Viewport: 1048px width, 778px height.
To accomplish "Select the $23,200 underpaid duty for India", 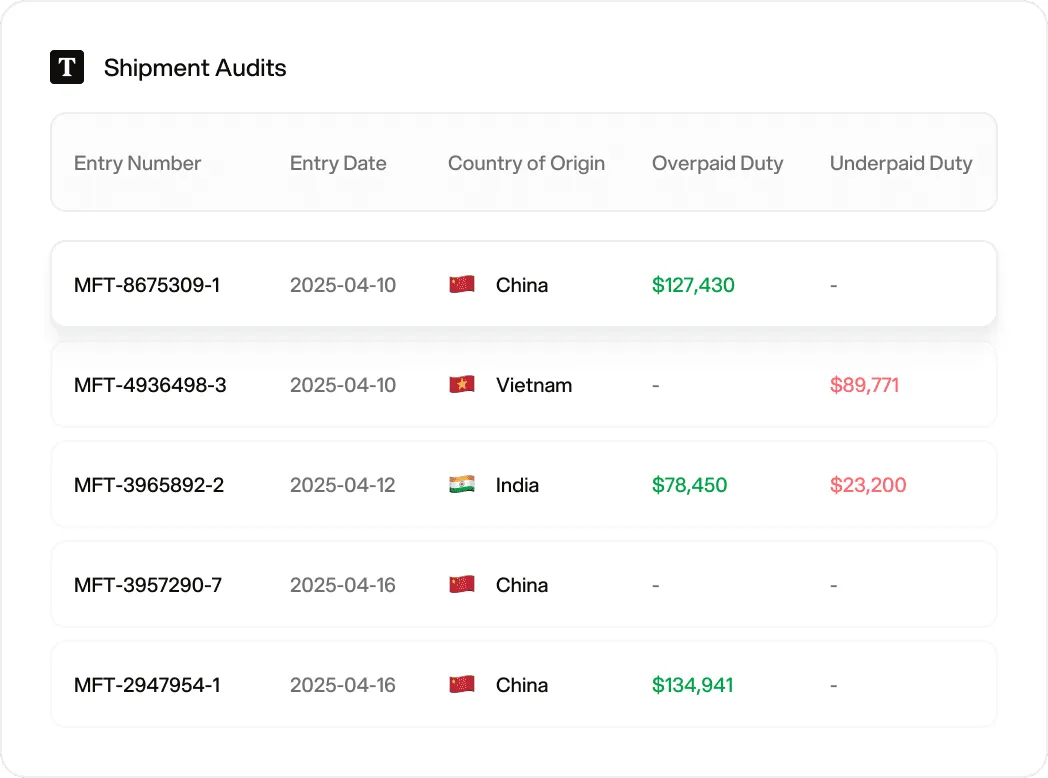I will tap(868, 485).
